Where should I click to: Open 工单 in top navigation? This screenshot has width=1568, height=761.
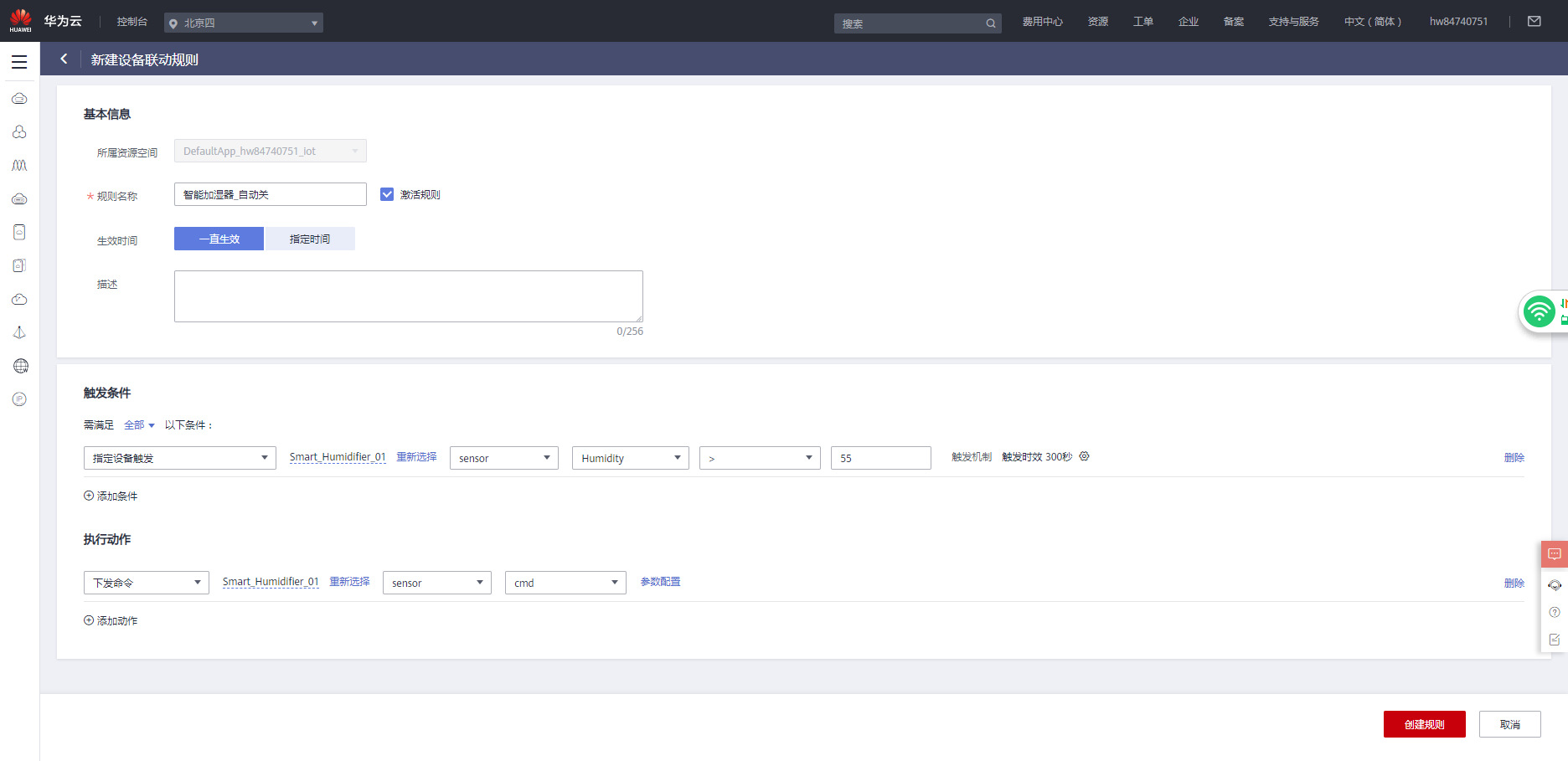coord(1143,22)
